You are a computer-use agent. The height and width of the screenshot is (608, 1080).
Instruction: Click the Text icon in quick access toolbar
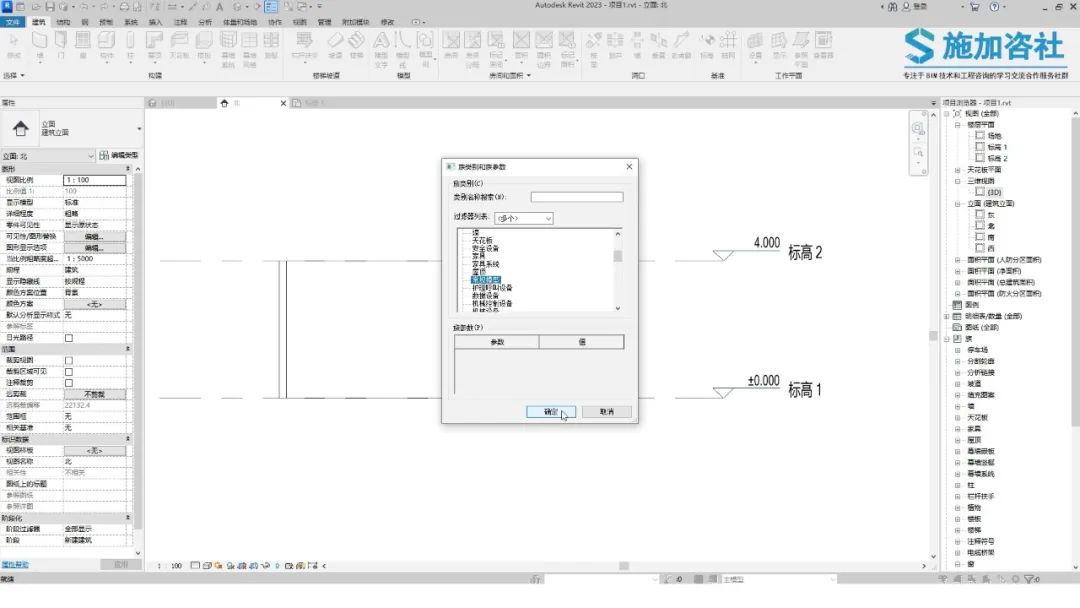(x=219, y=6)
